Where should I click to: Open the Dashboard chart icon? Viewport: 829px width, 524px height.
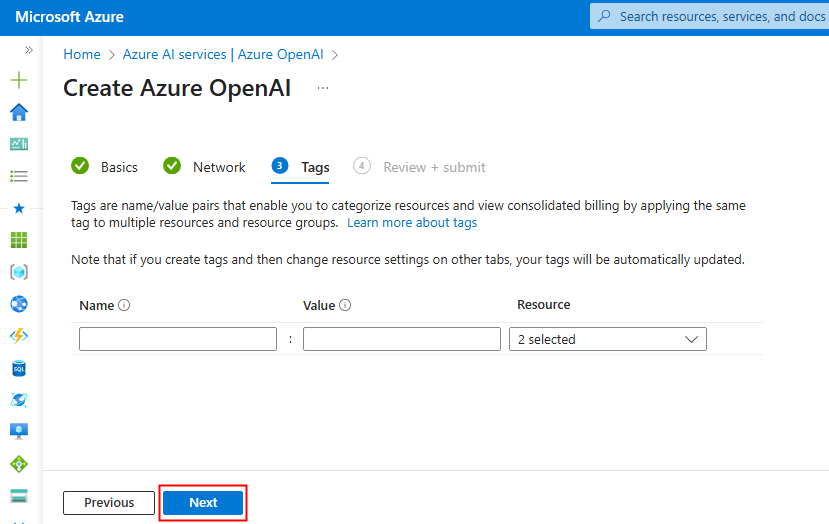[19, 144]
